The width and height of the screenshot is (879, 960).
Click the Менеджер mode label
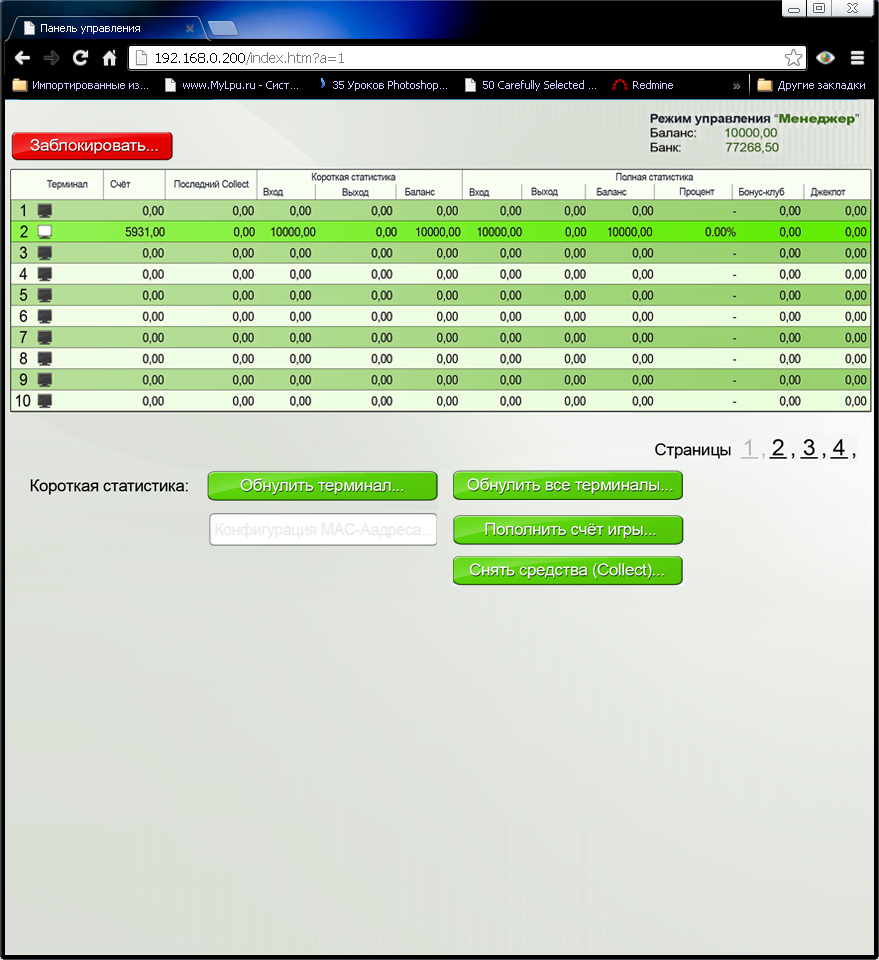pos(817,119)
